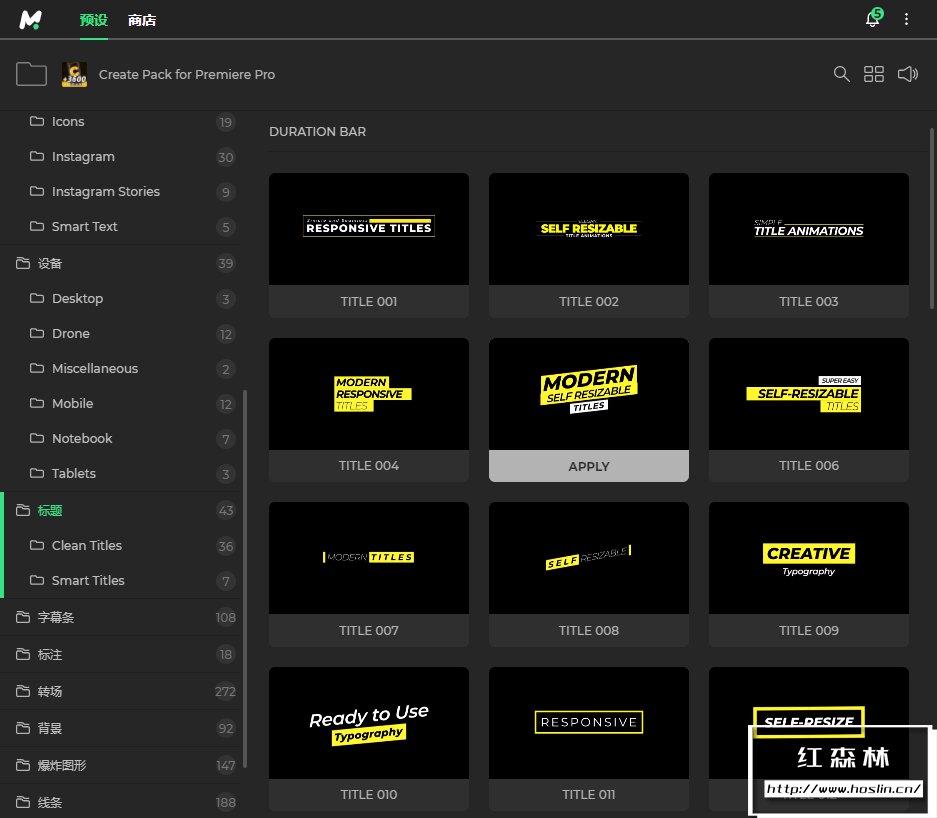Image resolution: width=937 pixels, height=818 pixels.
Task: Select the TITLE 010 Ready to Use preset
Action: pyautogui.click(x=369, y=739)
